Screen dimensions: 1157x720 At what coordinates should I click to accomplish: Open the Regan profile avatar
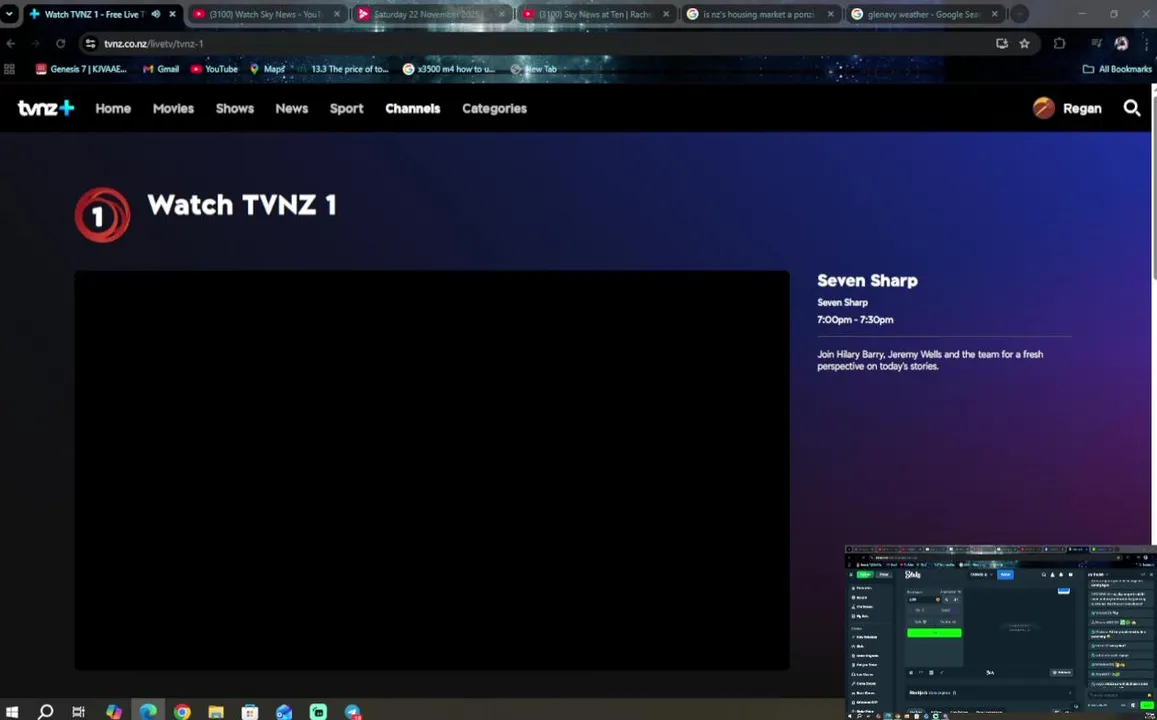point(1043,108)
